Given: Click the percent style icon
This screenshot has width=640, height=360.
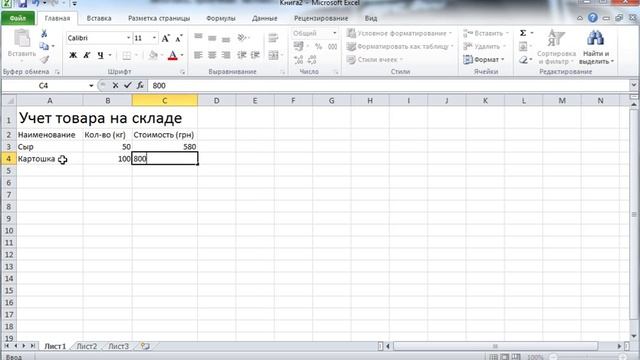Looking at the screenshot, I should click(318, 47).
